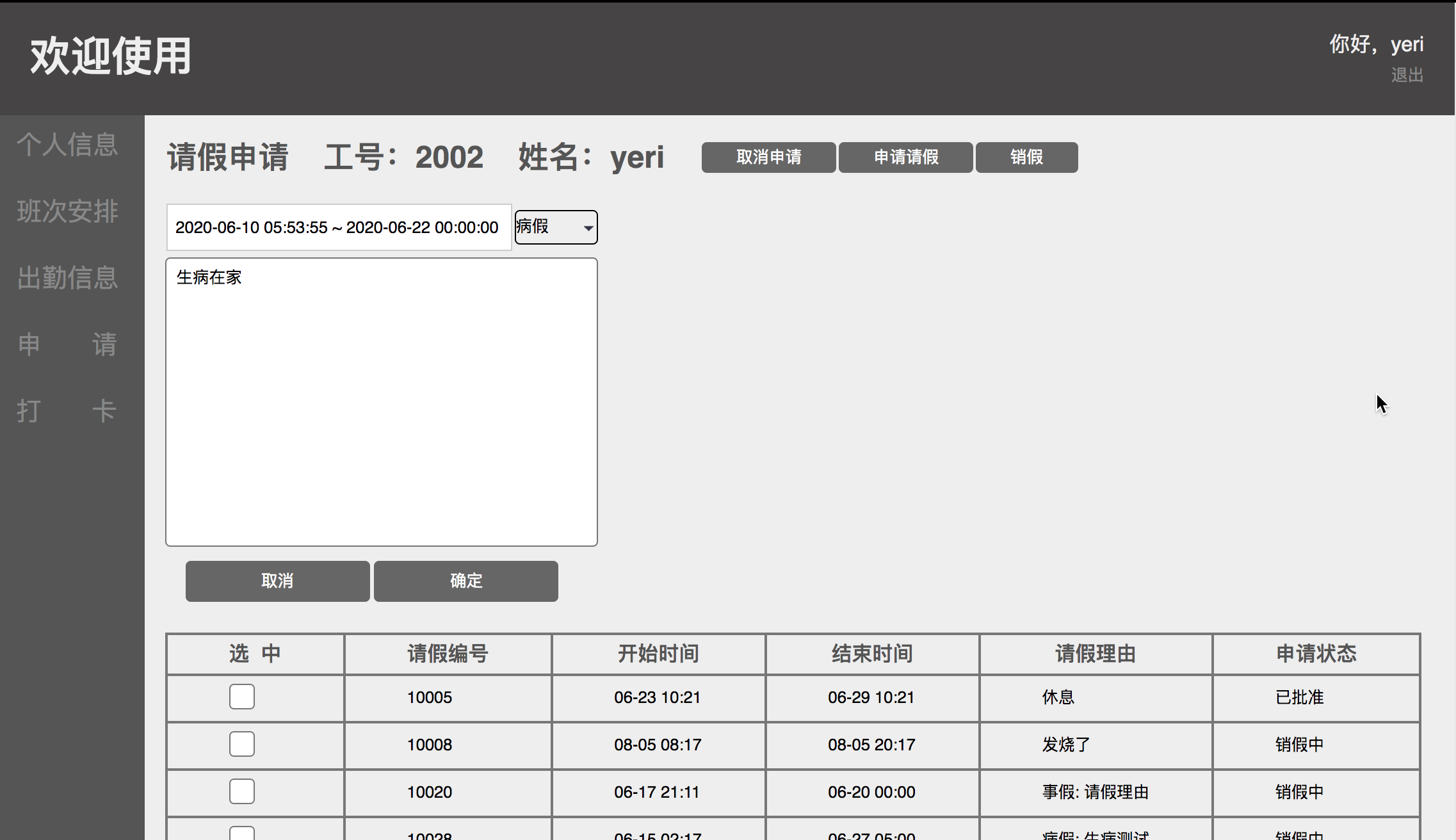Click 取消 below the reason box

[x=277, y=581]
